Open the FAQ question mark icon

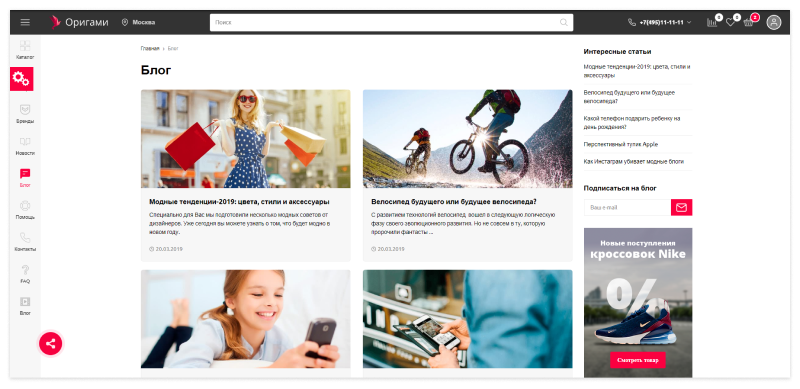[25, 270]
